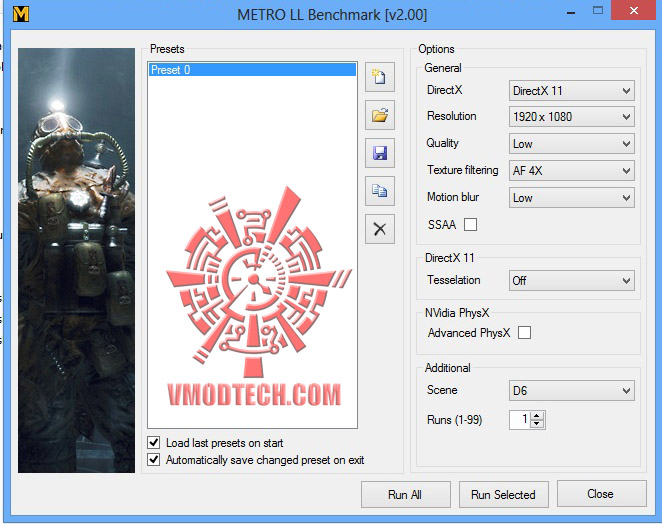Maximize the benchmark window
This screenshot has width=662, height=524.
(598, 11)
